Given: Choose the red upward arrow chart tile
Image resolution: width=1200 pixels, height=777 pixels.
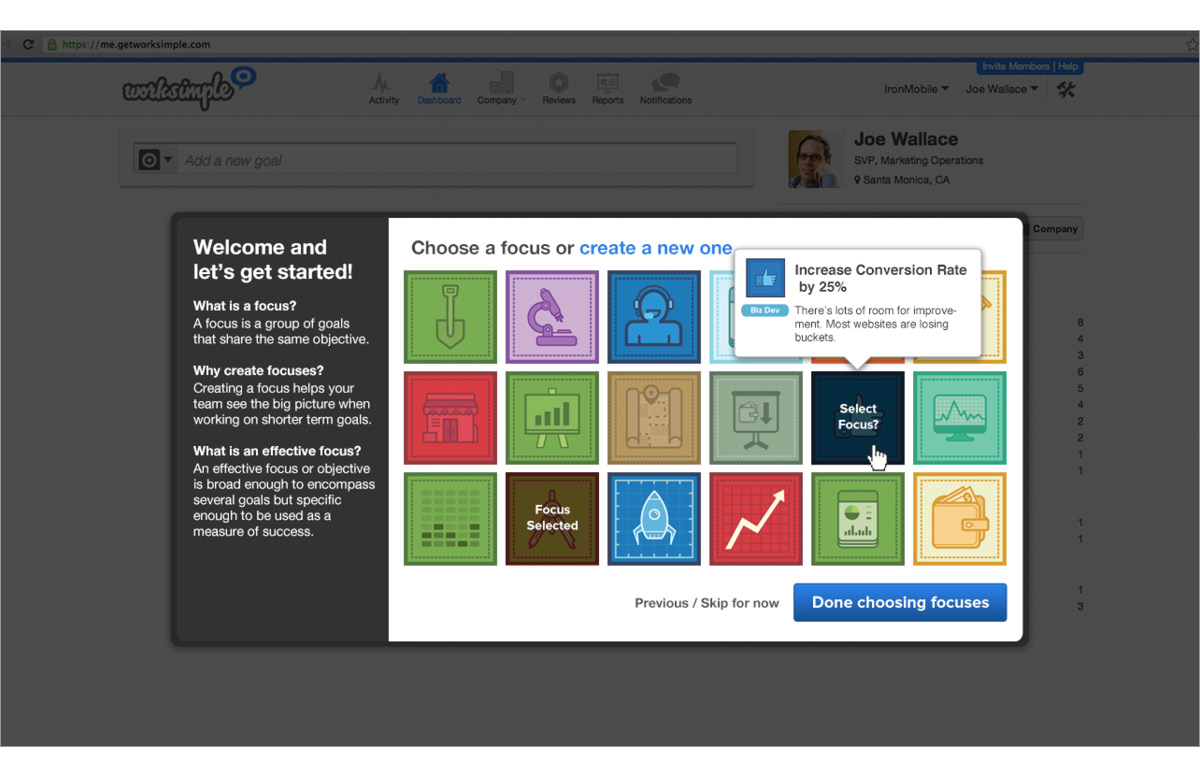Looking at the screenshot, I should coord(756,519).
